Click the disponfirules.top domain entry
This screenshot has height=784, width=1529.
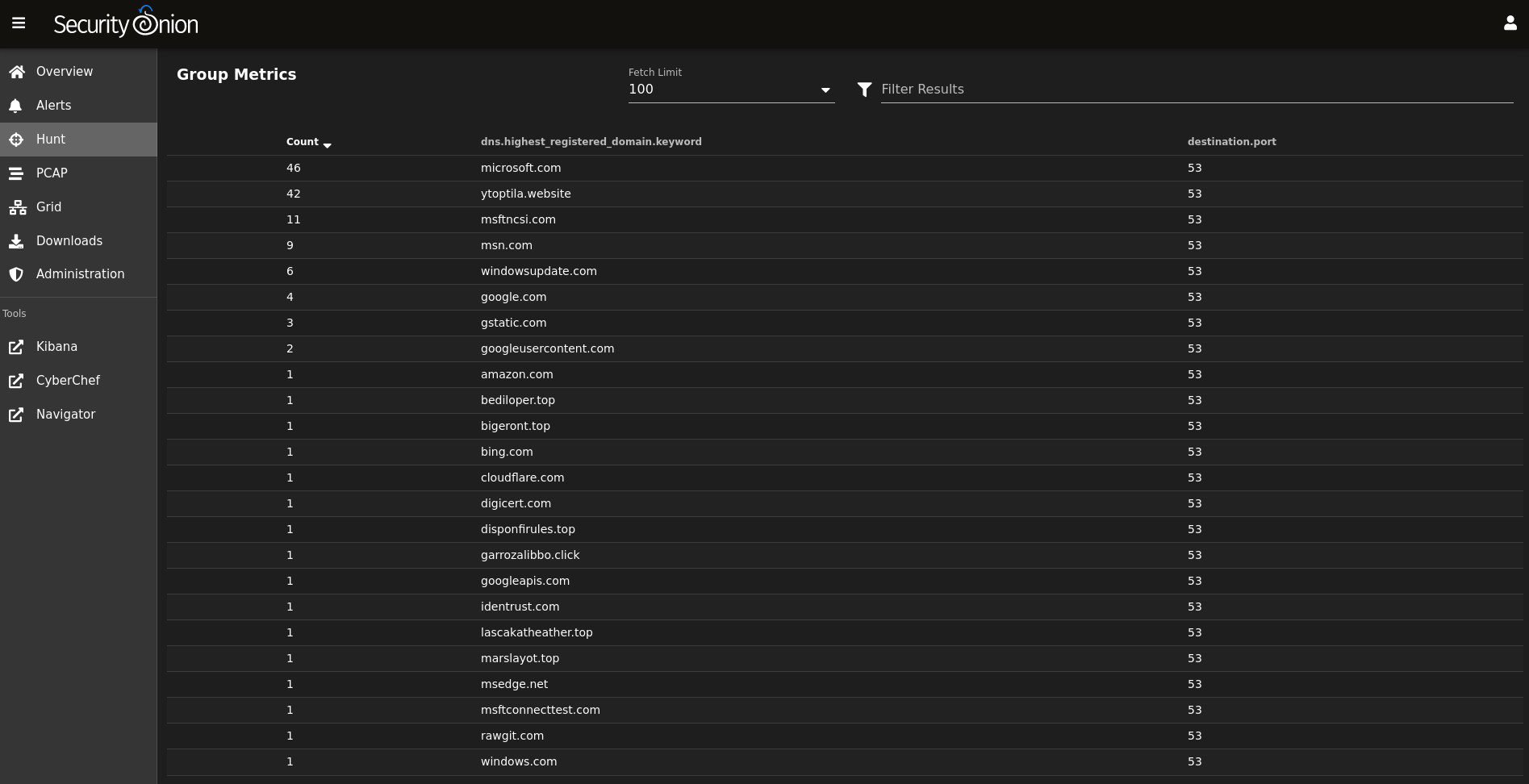tap(528, 529)
